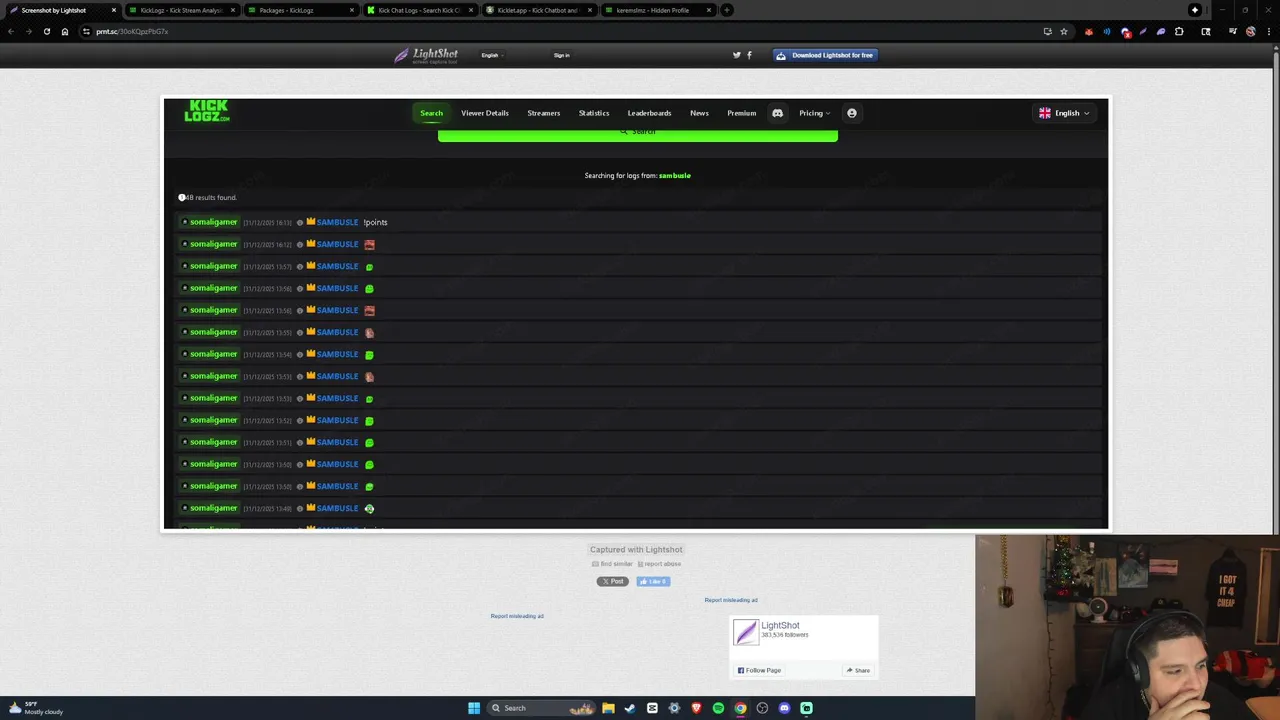This screenshot has width=1280, height=720.
Task: Click the Facebook 'Like' button
Action: [653, 581]
